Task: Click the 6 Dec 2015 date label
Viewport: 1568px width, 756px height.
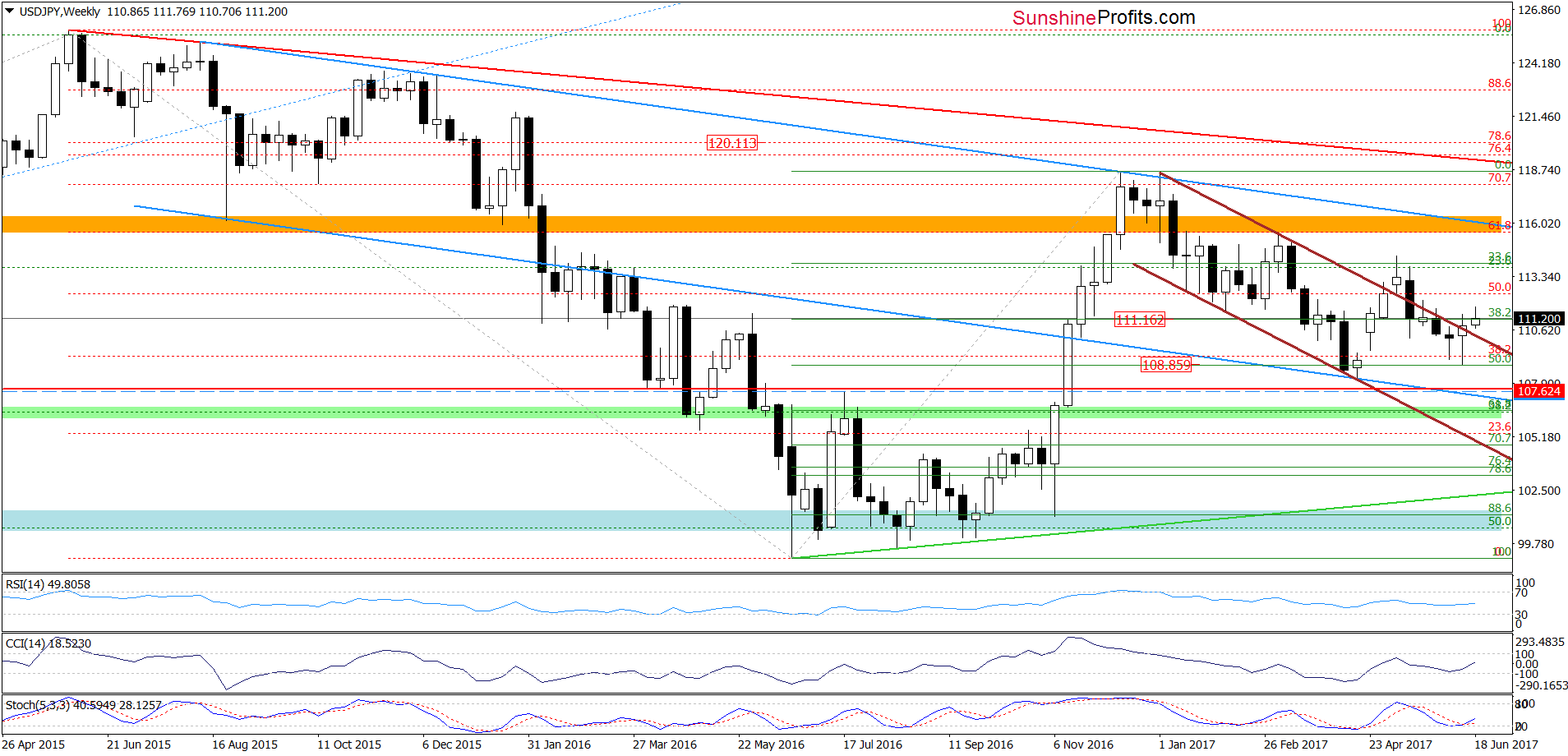Action: click(452, 744)
